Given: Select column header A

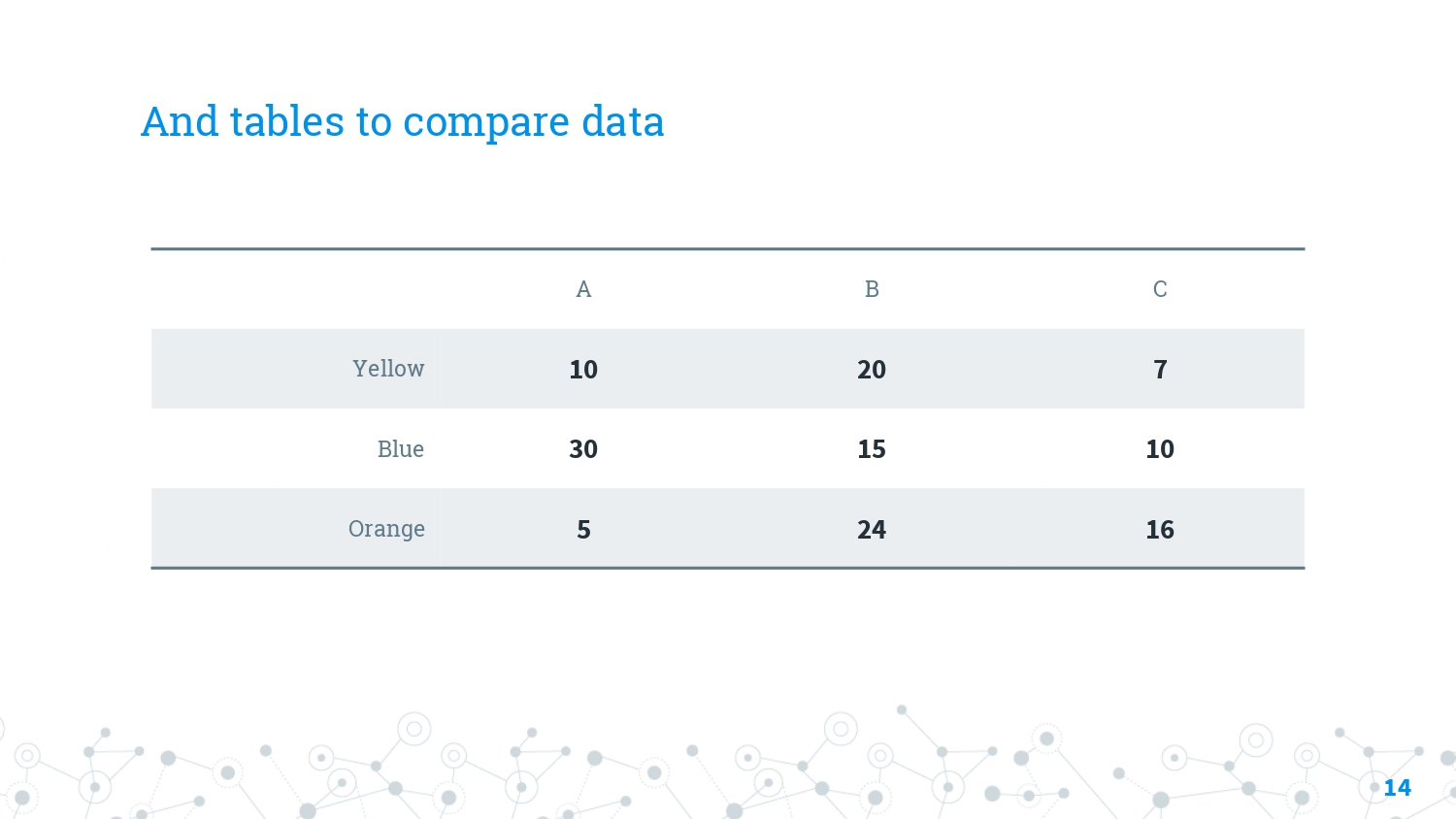Looking at the screenshot, I should [x=583, y=289].
